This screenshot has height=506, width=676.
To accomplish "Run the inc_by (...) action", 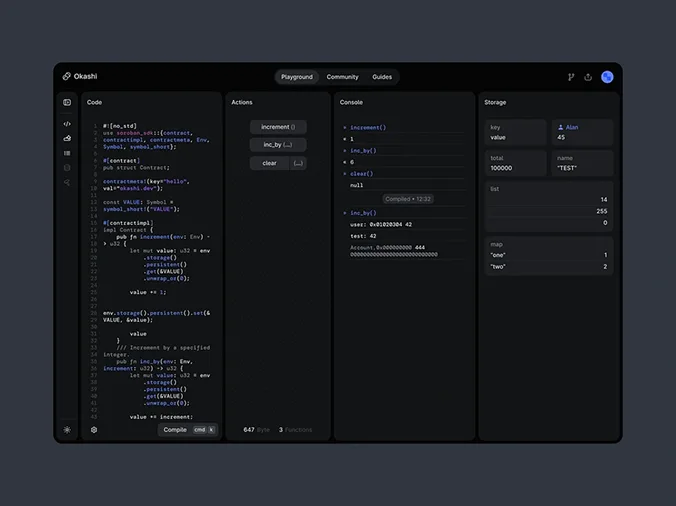I will coord(278,145).
